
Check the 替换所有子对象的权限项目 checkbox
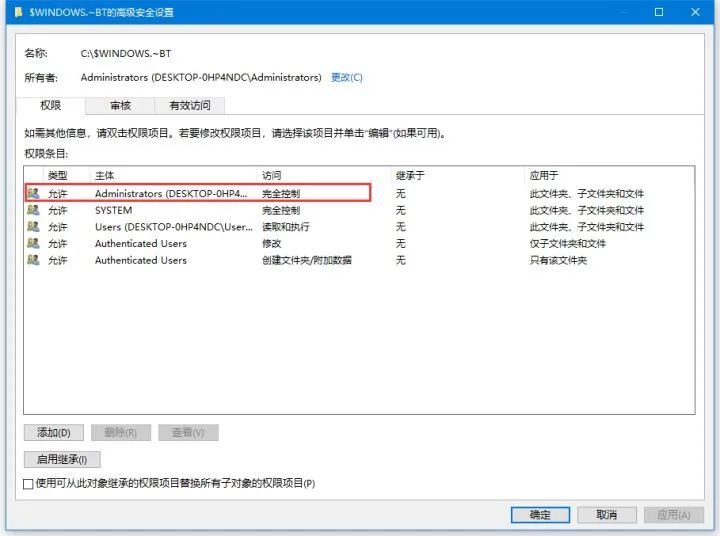[x=28, y=484]
